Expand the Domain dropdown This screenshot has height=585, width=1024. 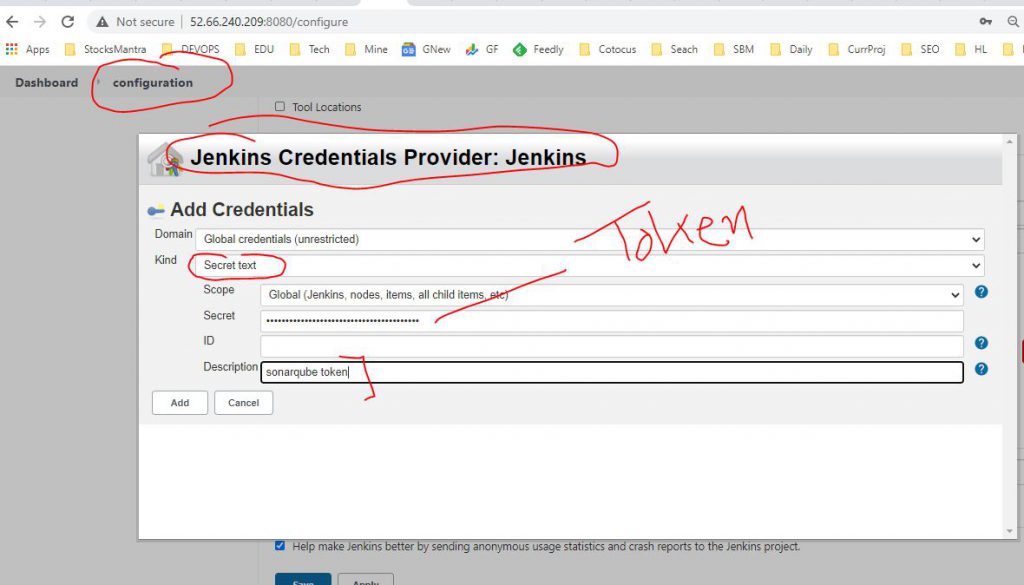click(590, 240)
